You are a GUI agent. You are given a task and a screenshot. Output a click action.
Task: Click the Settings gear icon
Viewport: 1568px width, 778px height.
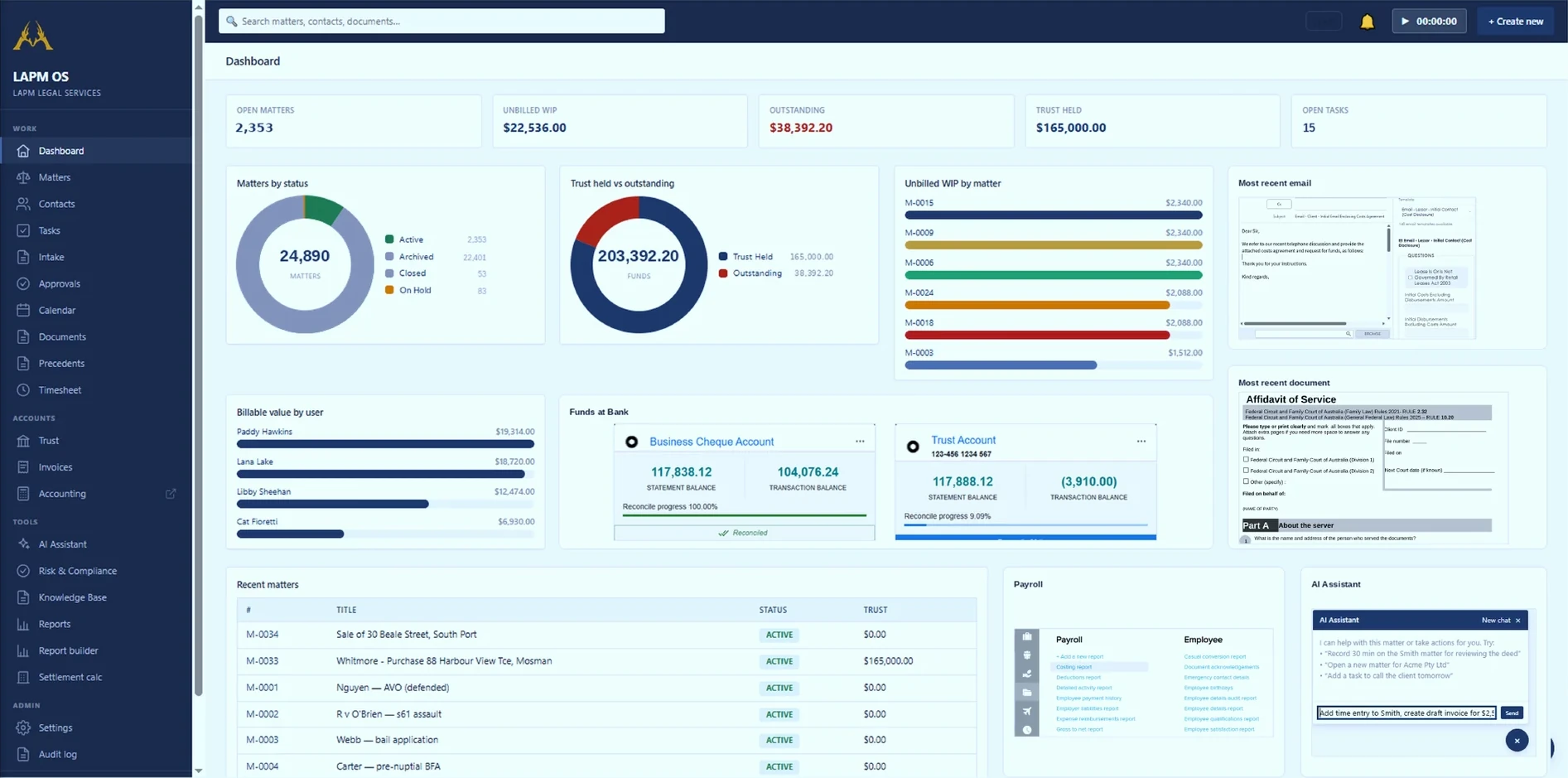(23, 727)
